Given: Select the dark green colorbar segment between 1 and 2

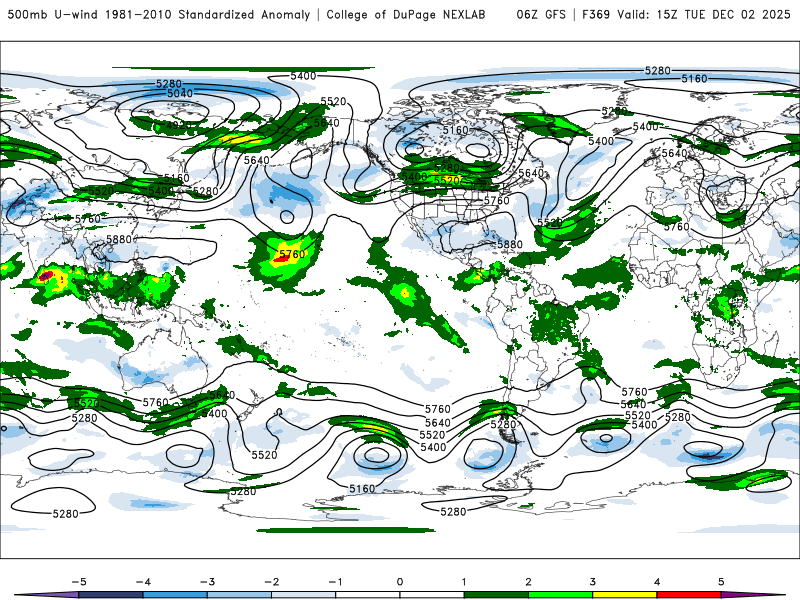Looking at the screenshot, I should click(496, 595).
